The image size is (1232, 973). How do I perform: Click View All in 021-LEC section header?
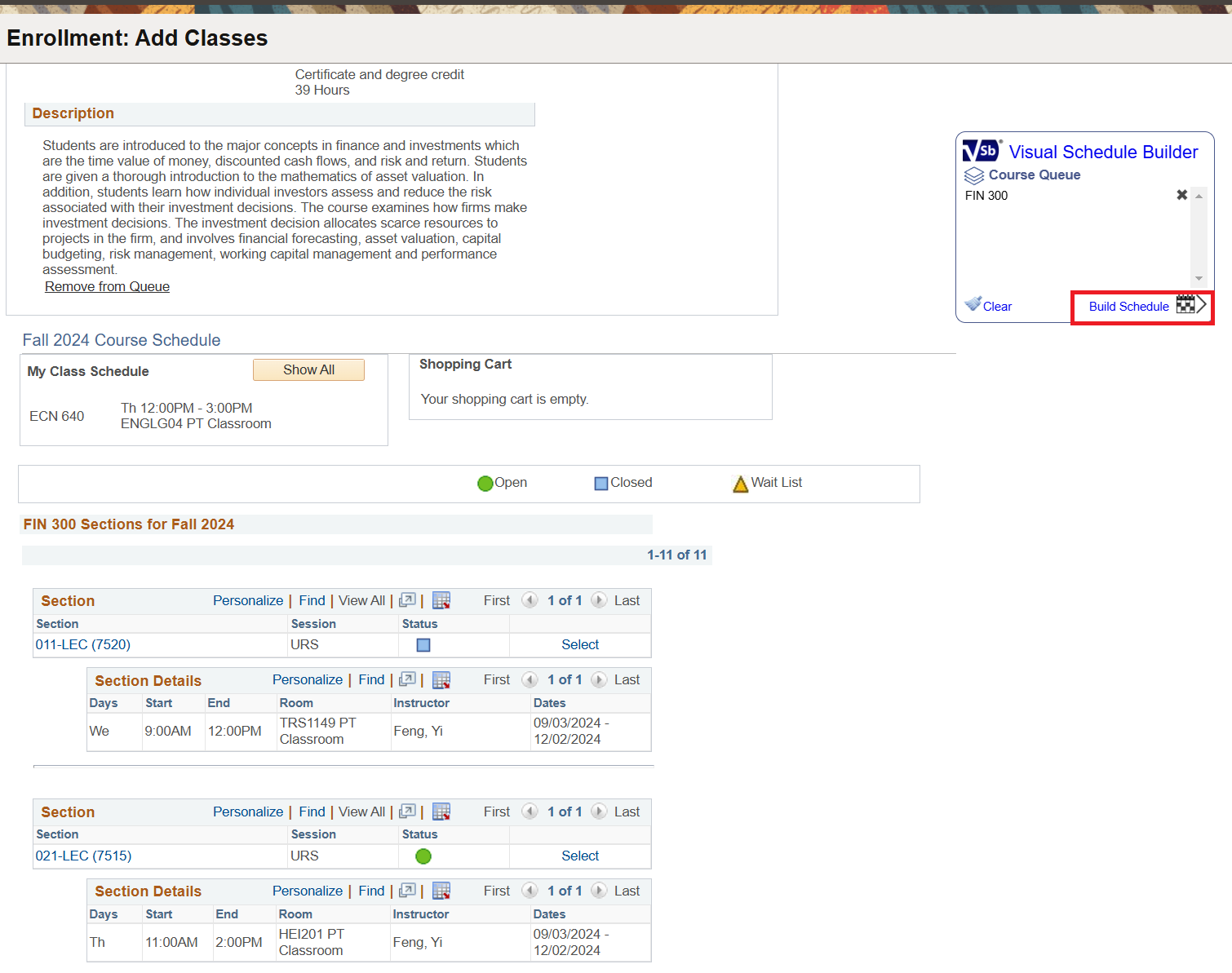coord(361,812)
